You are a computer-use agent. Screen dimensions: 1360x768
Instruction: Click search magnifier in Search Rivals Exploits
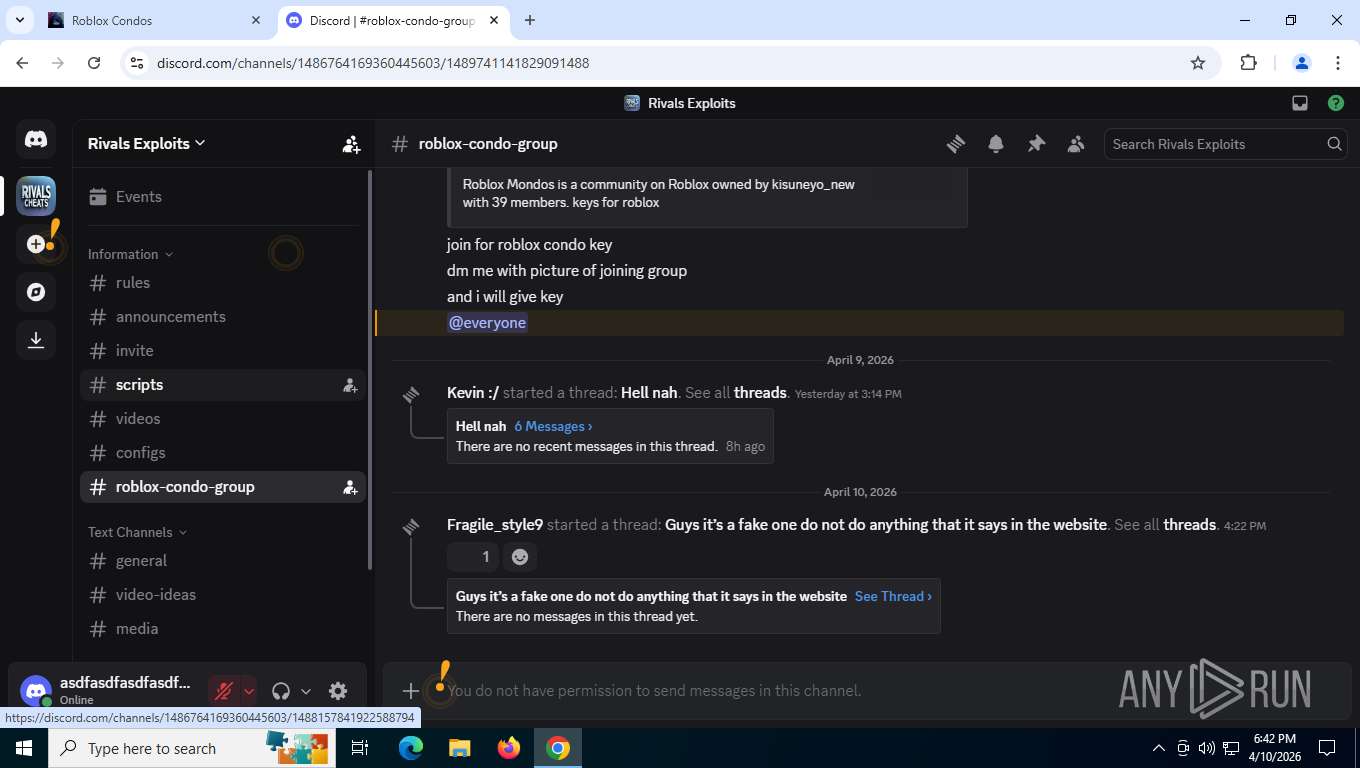click(x=1334, y=144)
